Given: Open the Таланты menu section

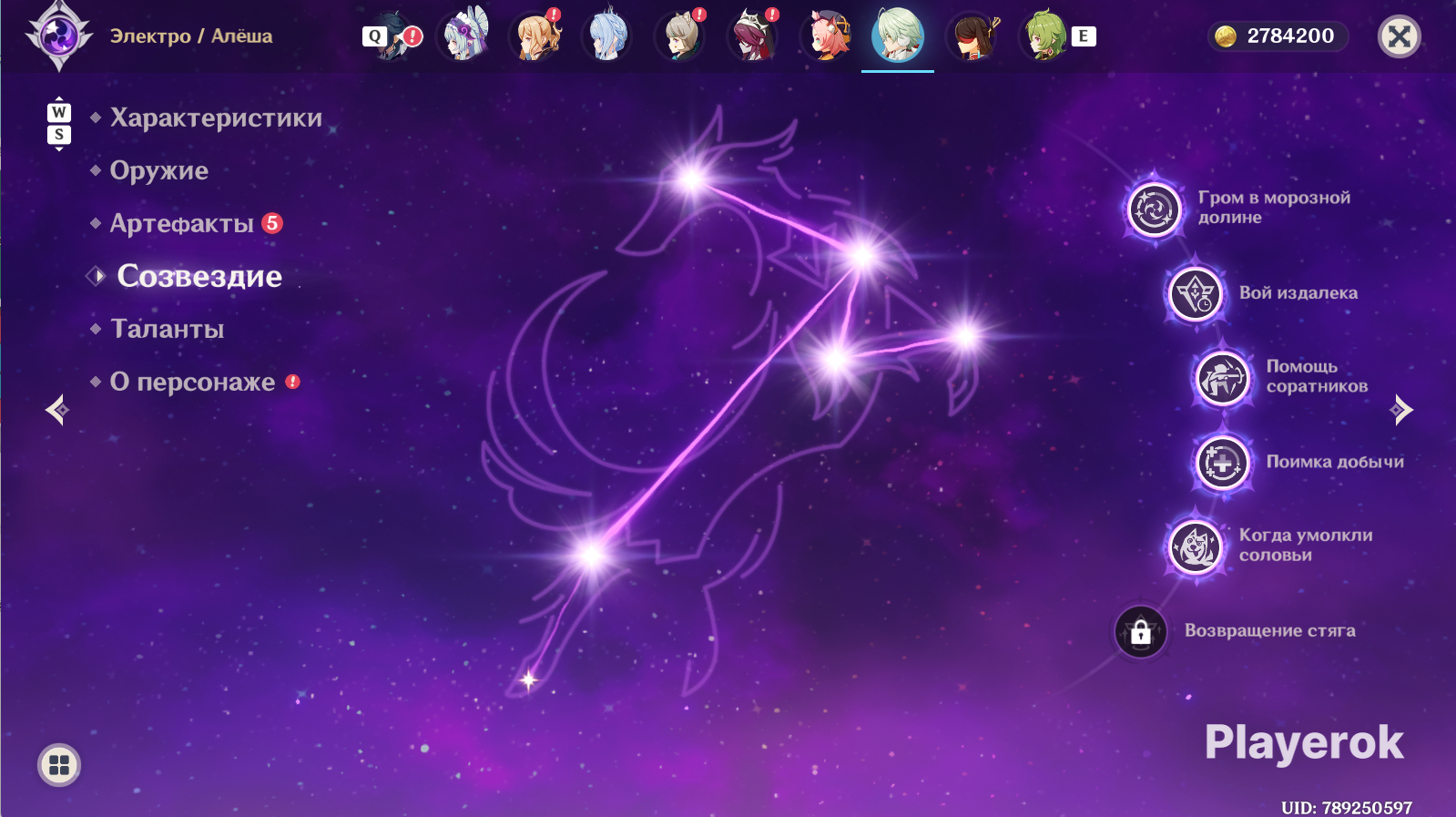Looking at the screenshot, I should pos(167,329).
